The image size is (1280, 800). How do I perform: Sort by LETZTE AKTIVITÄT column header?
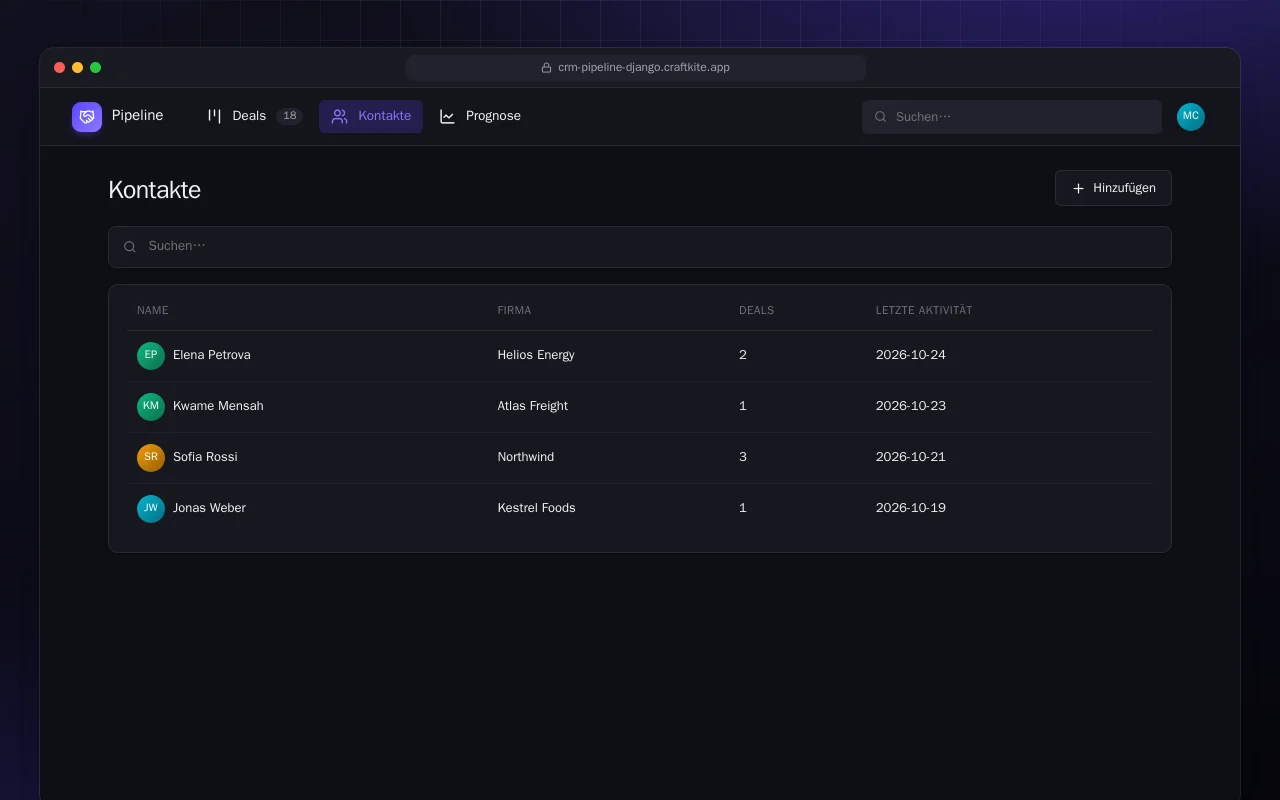924,310
